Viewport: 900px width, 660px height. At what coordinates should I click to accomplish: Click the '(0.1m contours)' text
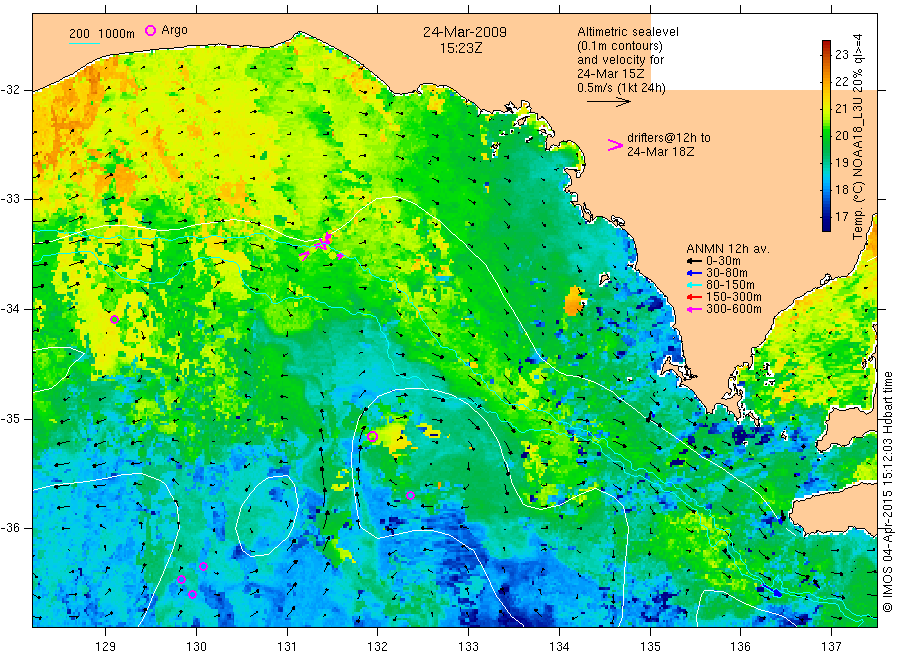coord(620,46)
